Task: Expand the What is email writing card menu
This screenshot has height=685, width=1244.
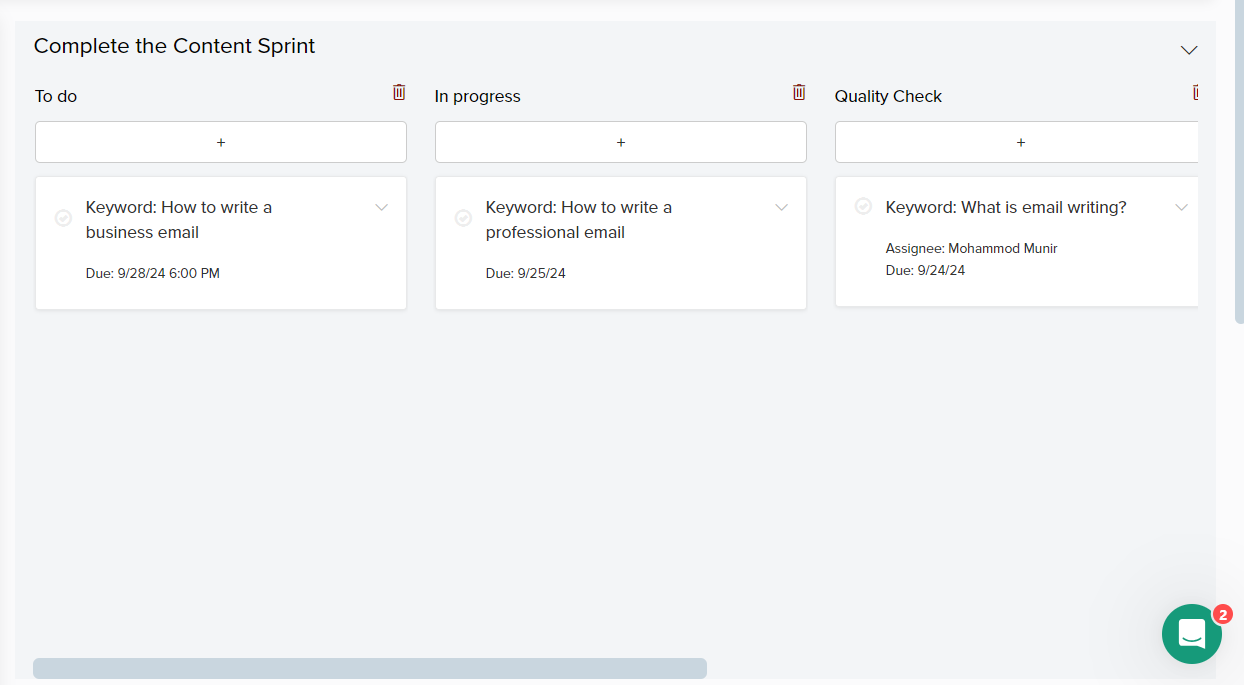Action: point(1181,207)
